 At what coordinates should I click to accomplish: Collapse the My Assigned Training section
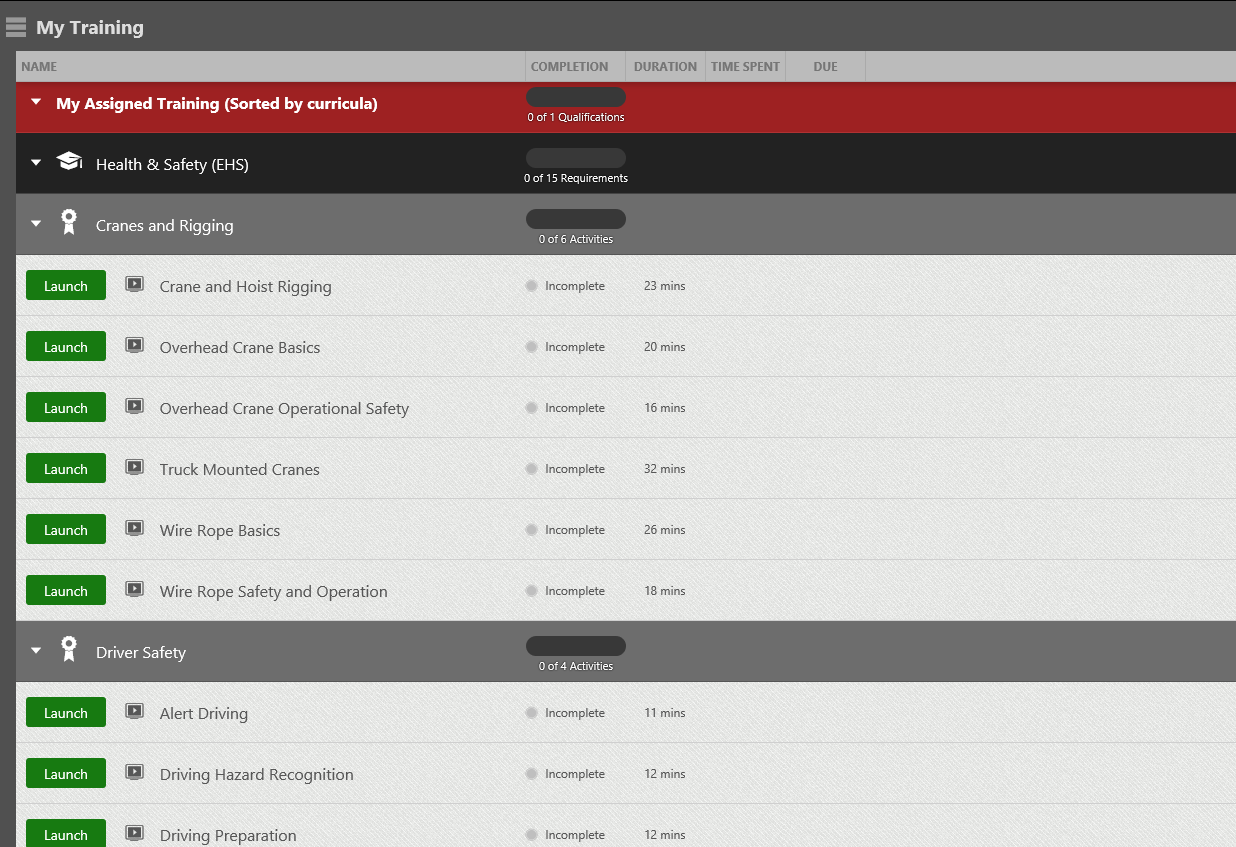tap(37, 102)
